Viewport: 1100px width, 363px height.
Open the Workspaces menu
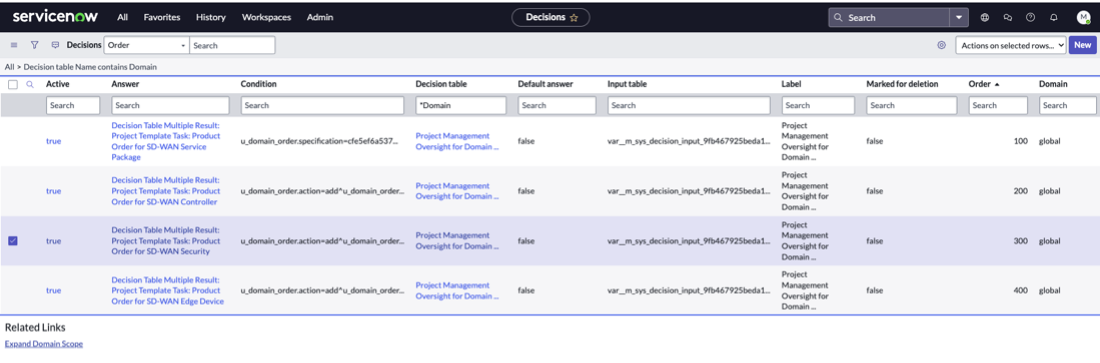coord(267,18)
